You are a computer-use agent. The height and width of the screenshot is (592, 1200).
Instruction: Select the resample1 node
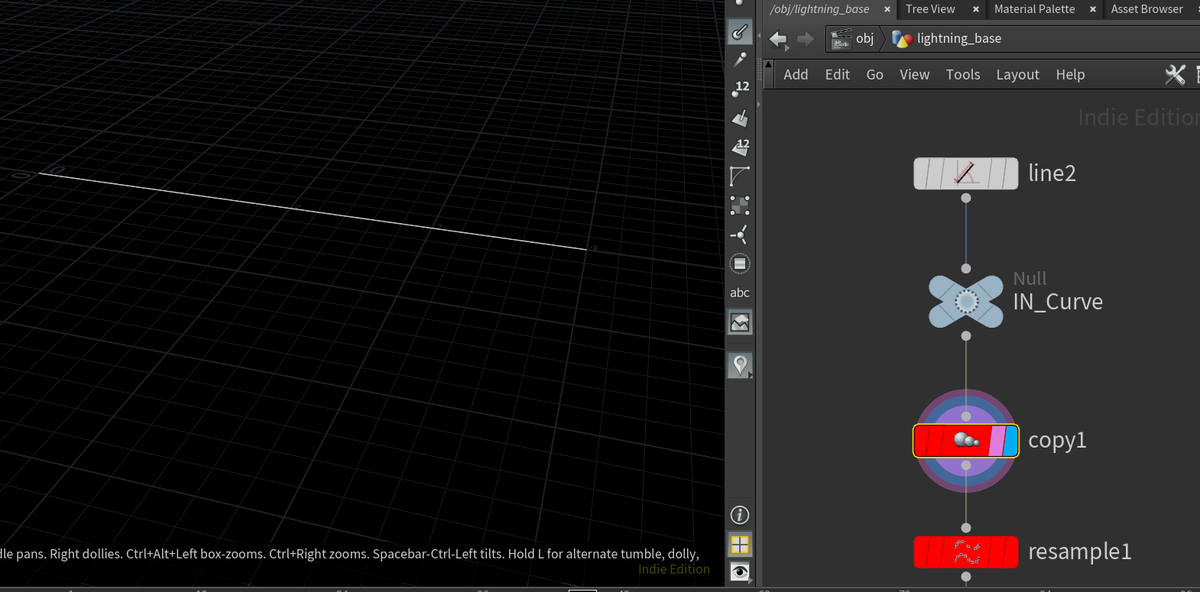[965, 551]
